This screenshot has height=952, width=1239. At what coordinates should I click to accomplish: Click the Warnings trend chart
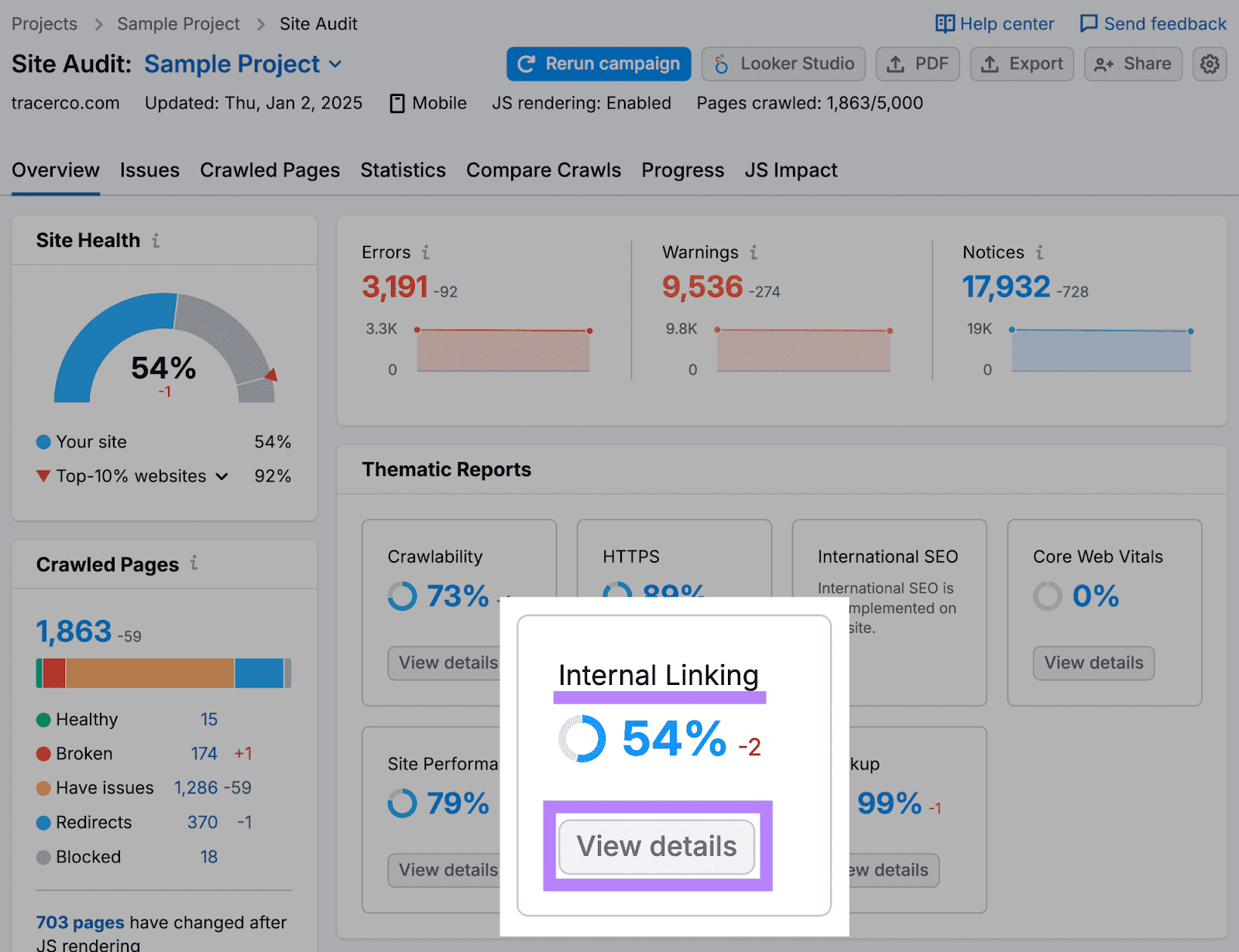pos(804,351)
